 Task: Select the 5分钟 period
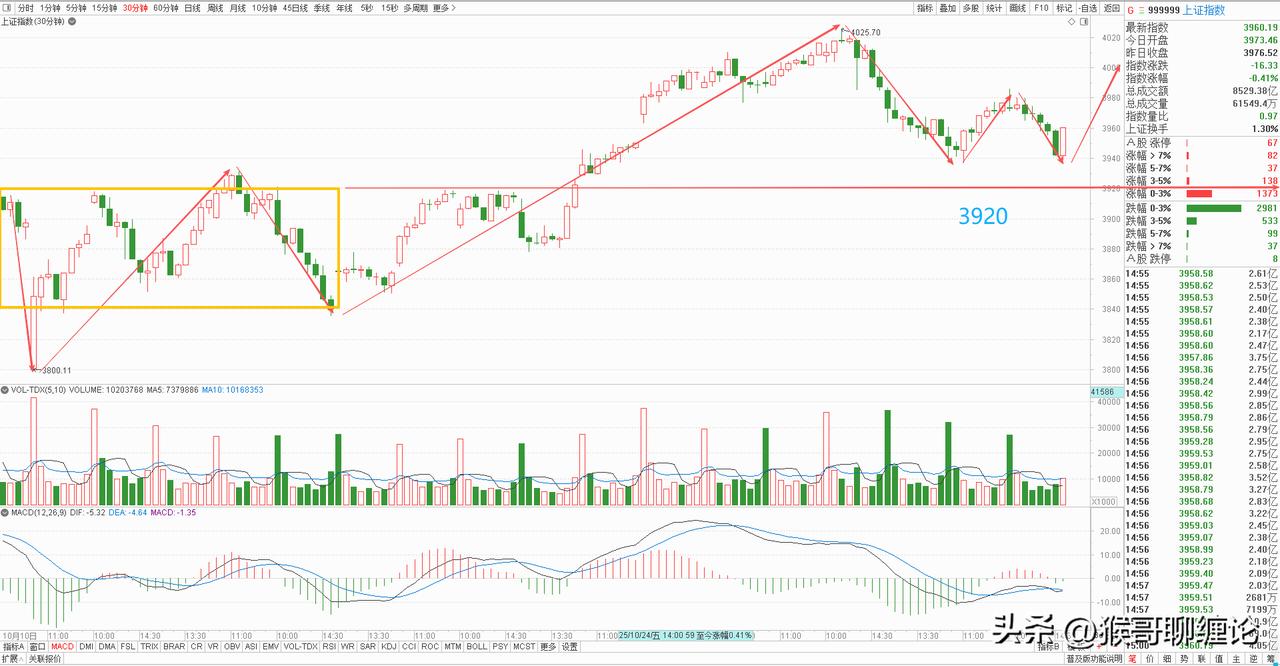(76, 7)
